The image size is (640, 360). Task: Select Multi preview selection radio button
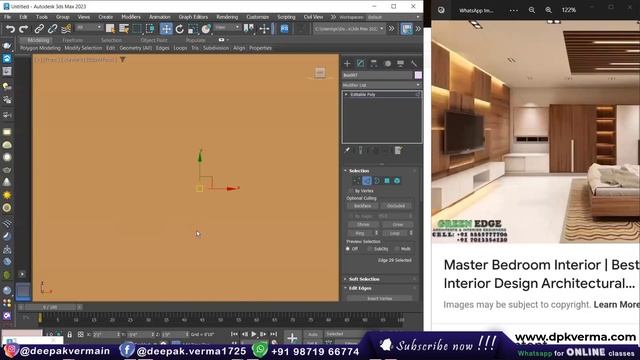[397, 249]
